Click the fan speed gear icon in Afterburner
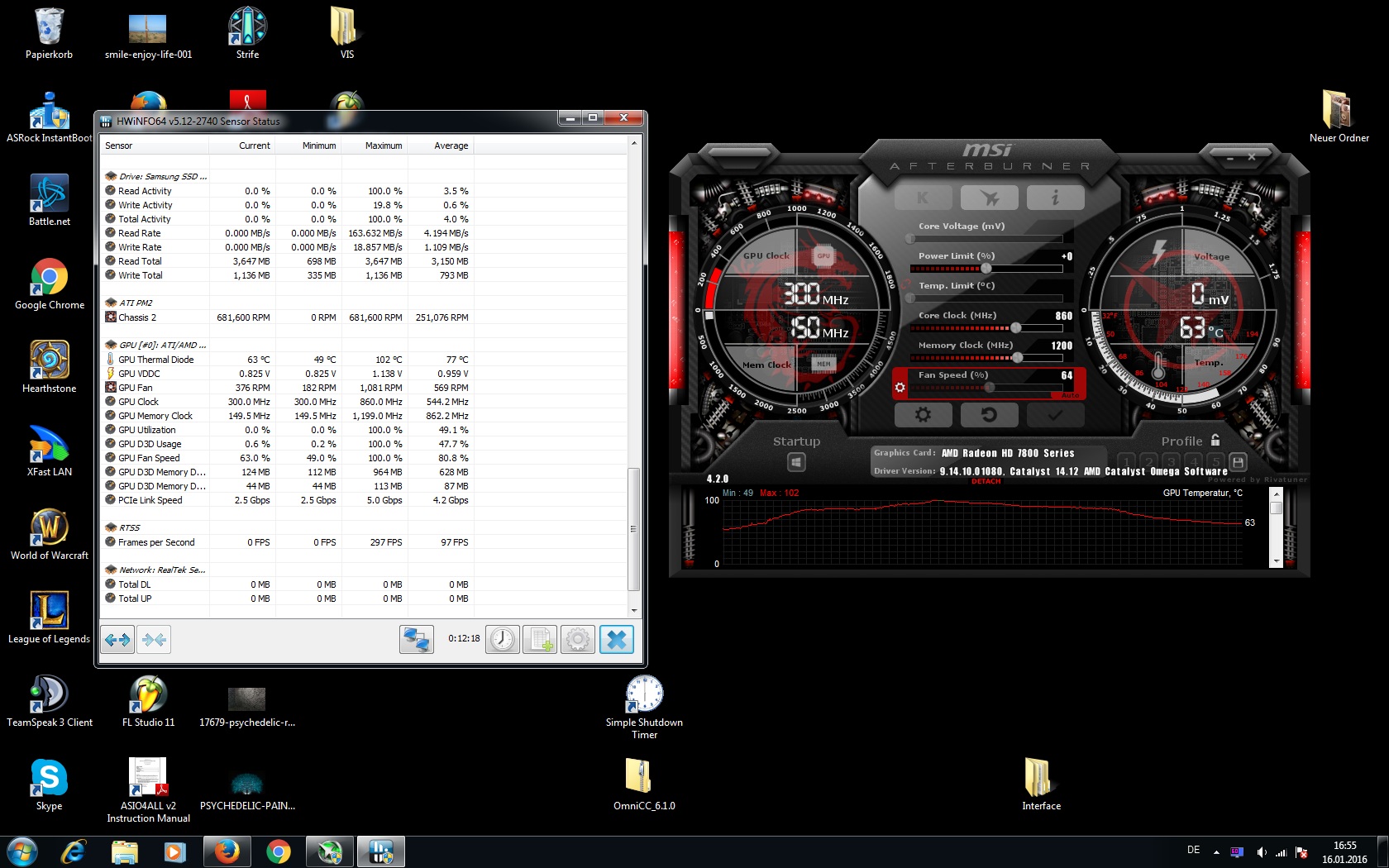 [900, 387]
